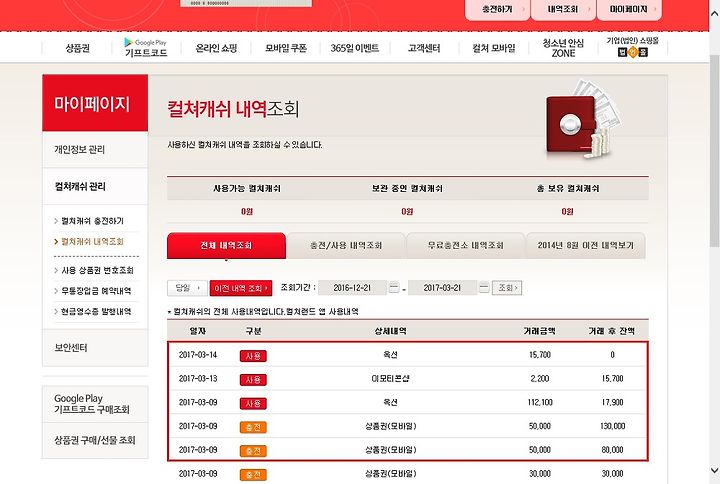Screen dimensions: 720x484
Task: Click start date field 2016-12-21
Action: pyautogui.click(x=352, y=288)
